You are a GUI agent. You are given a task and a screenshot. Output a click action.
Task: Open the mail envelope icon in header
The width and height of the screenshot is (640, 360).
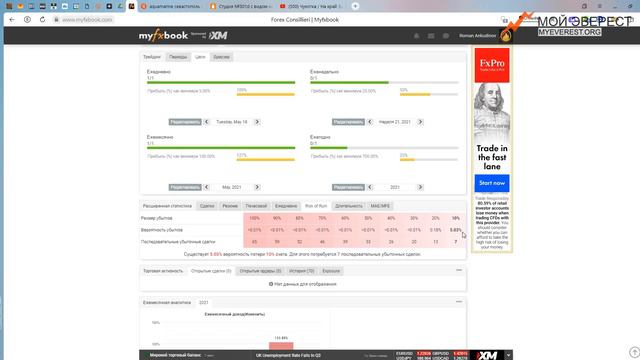pos(431,36)
